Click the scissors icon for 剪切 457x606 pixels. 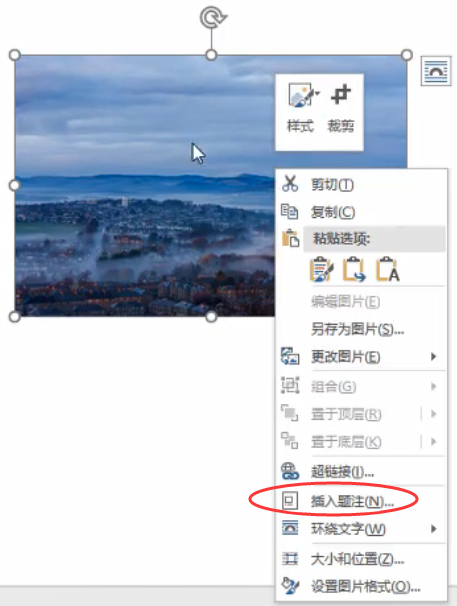pos(290,184)
